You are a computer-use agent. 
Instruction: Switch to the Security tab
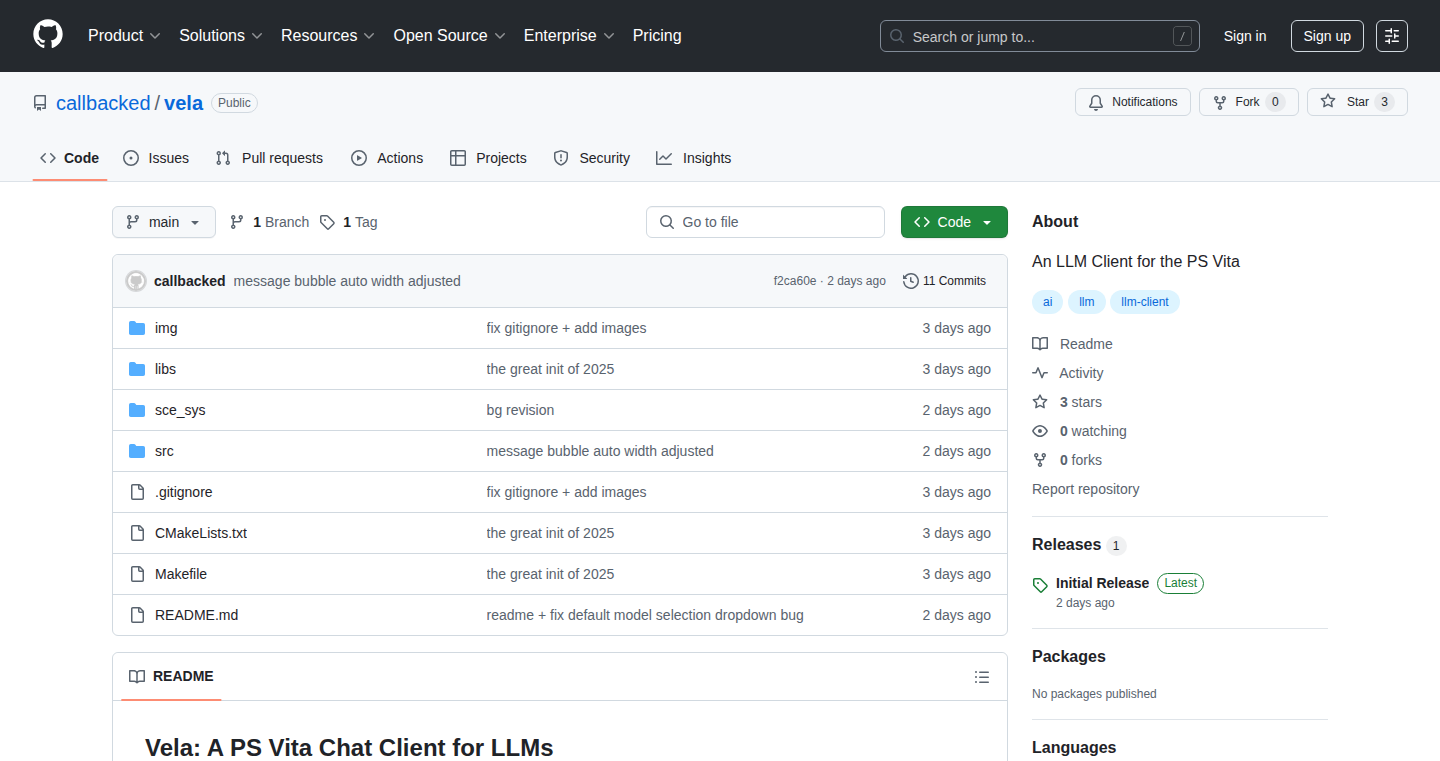click(591, 158)
